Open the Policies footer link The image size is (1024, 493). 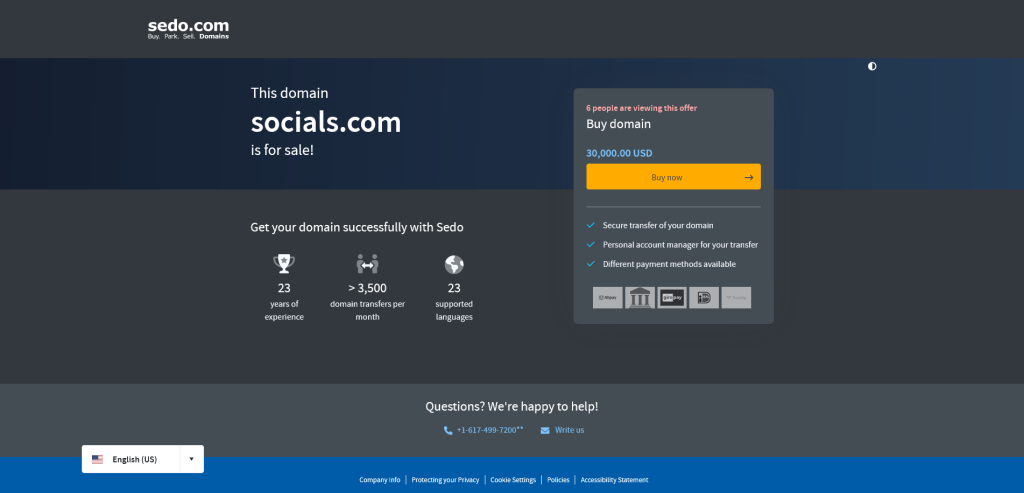coord(558,480)
